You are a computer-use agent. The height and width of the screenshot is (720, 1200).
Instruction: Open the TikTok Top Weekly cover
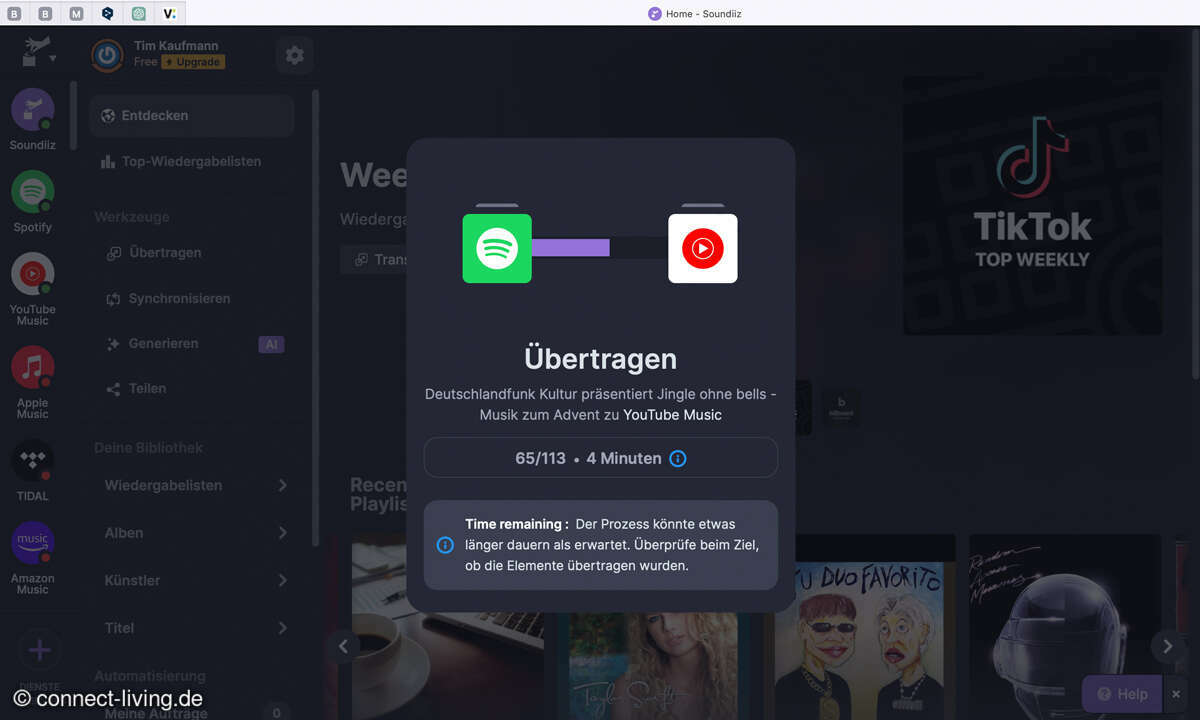(1032, 205)
